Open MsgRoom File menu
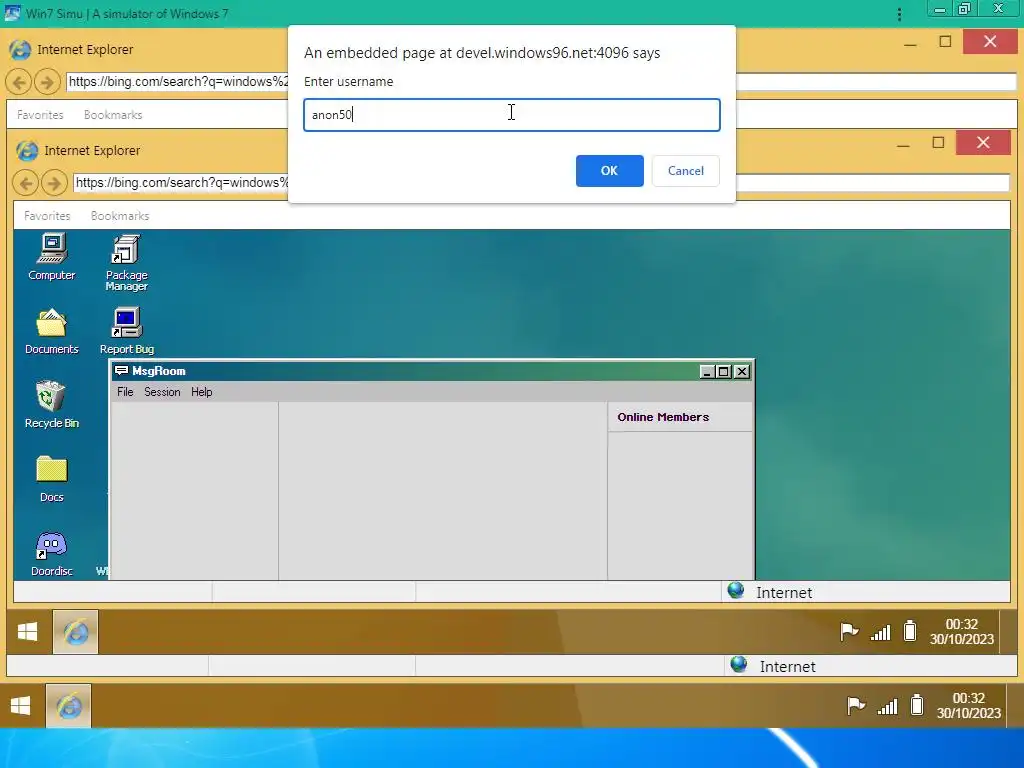This screenshot has height=768, width=1024. pos(125,392)
